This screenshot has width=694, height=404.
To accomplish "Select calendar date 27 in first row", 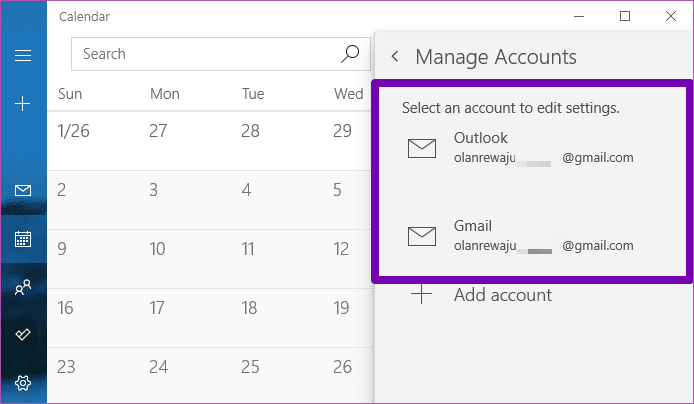I will click(158, 131).
